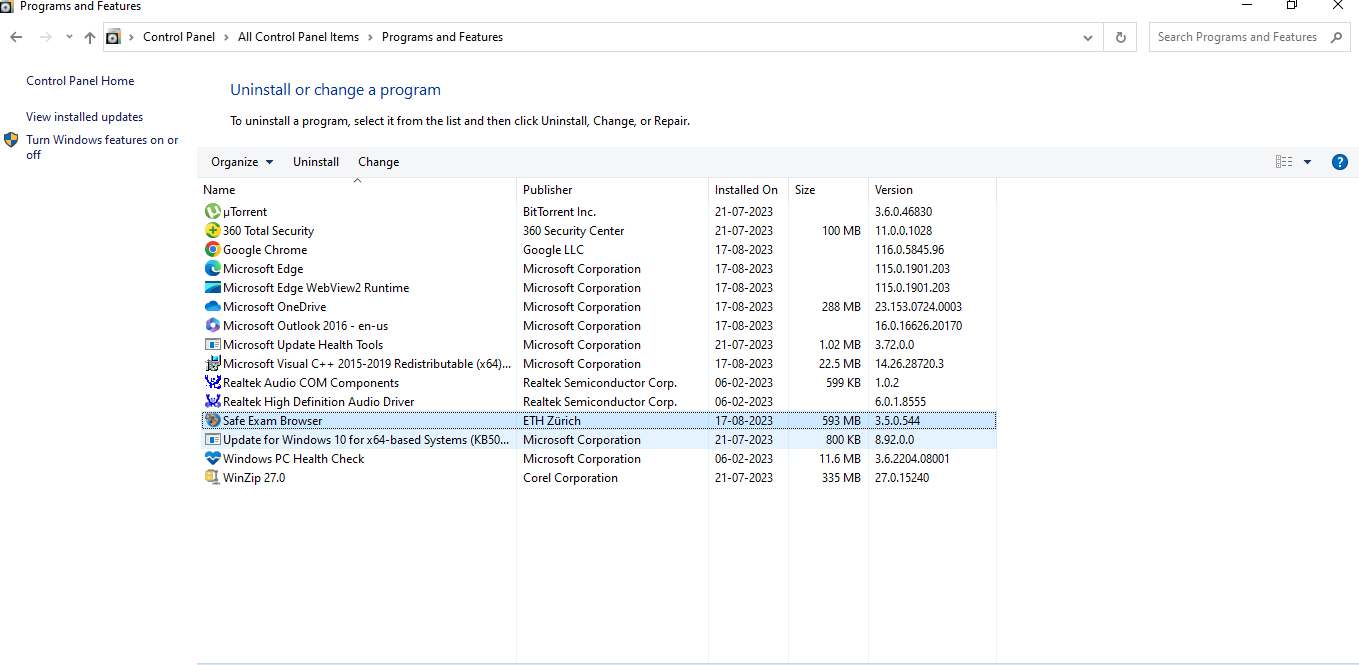The image size is (1359, 665).
Task: Click the Control Panel breadcrumb
Action: click(179, 37)
